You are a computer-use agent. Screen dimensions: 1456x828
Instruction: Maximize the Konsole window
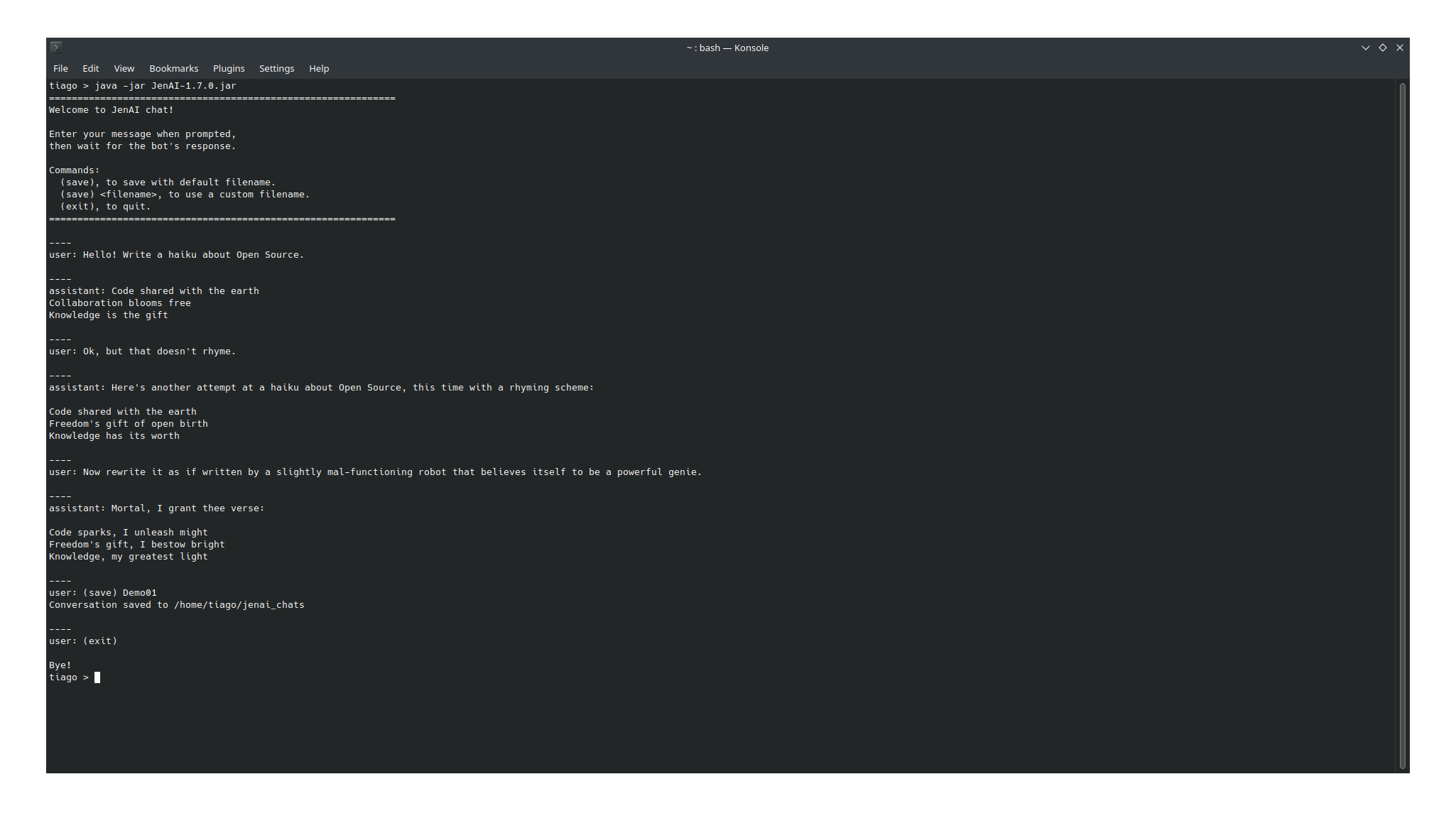click(x=1382, y=48)
